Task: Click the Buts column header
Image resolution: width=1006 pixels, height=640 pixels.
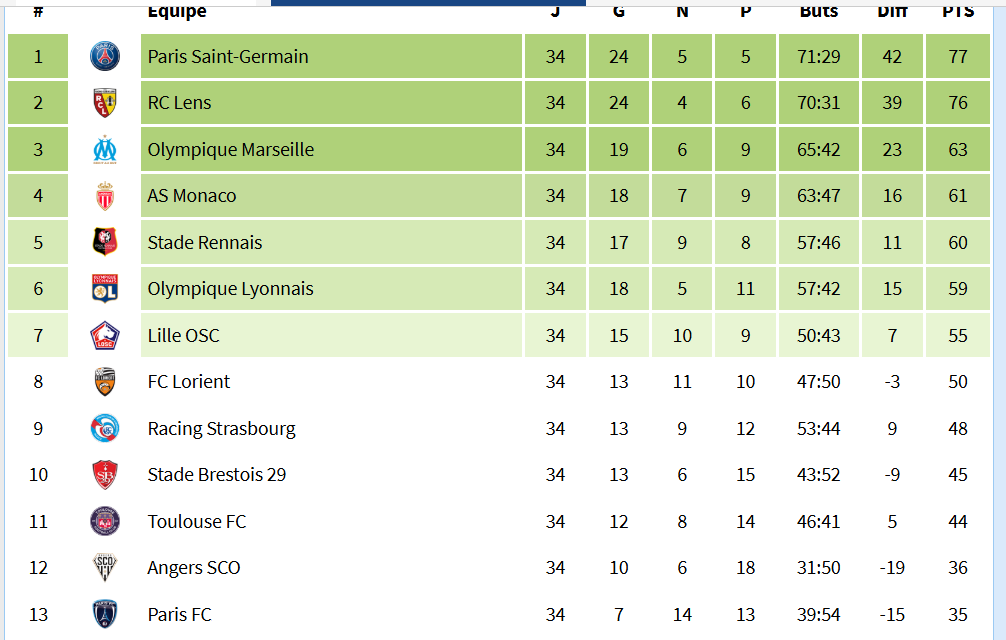Action: tap(819, 11)
